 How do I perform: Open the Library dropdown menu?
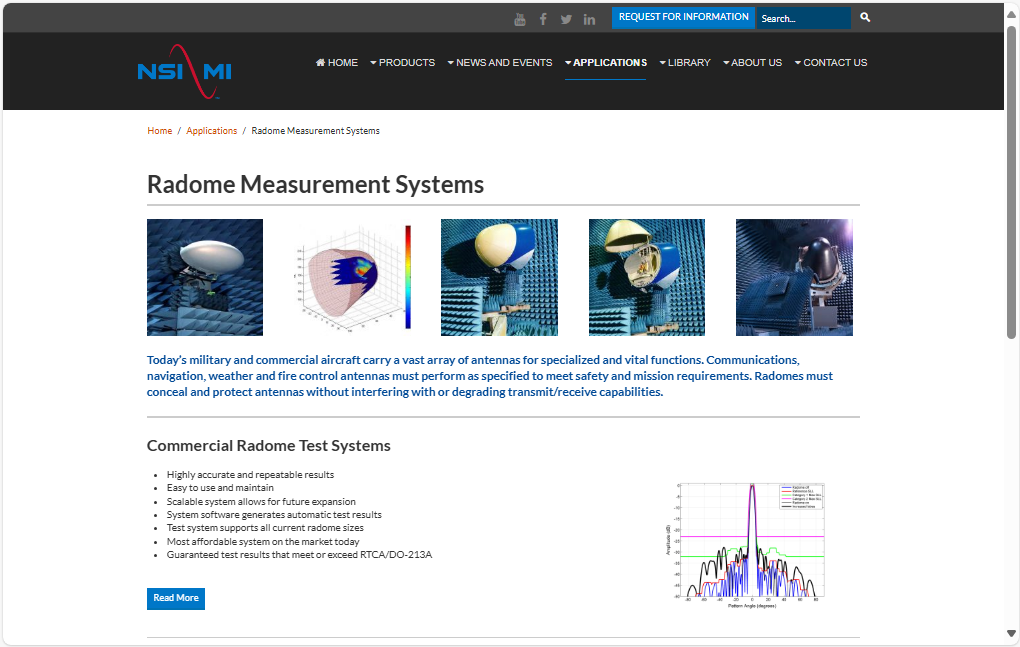pyautogui.click(x=685, y=63)
